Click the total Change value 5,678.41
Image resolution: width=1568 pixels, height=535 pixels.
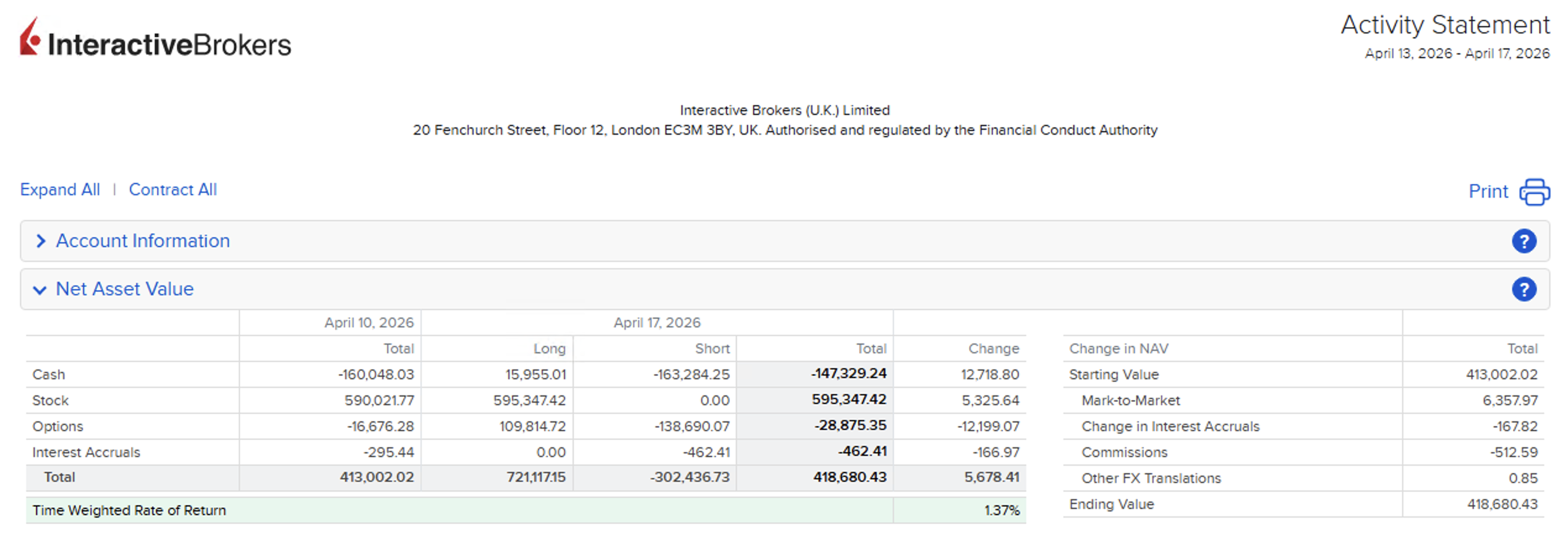991,477
